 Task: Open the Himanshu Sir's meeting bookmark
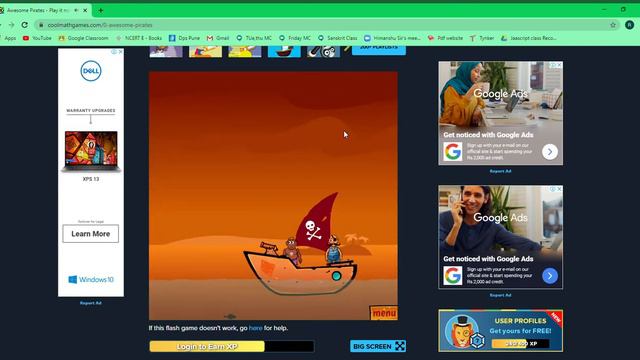pos(392,38)
